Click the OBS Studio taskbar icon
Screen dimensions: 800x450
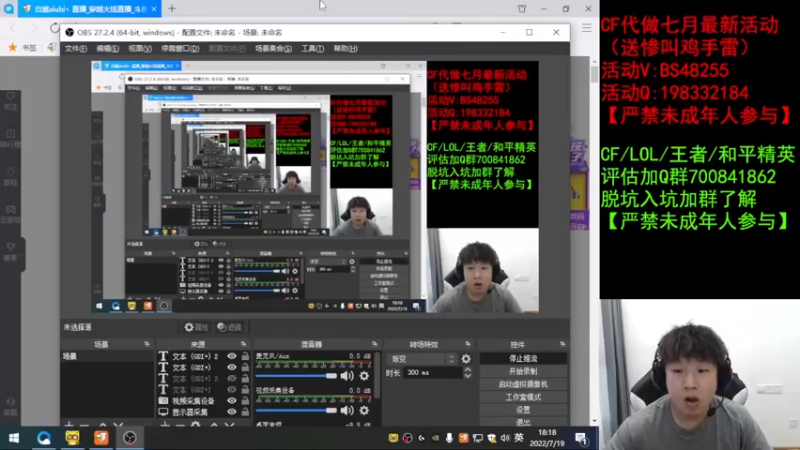click(130, 438)
